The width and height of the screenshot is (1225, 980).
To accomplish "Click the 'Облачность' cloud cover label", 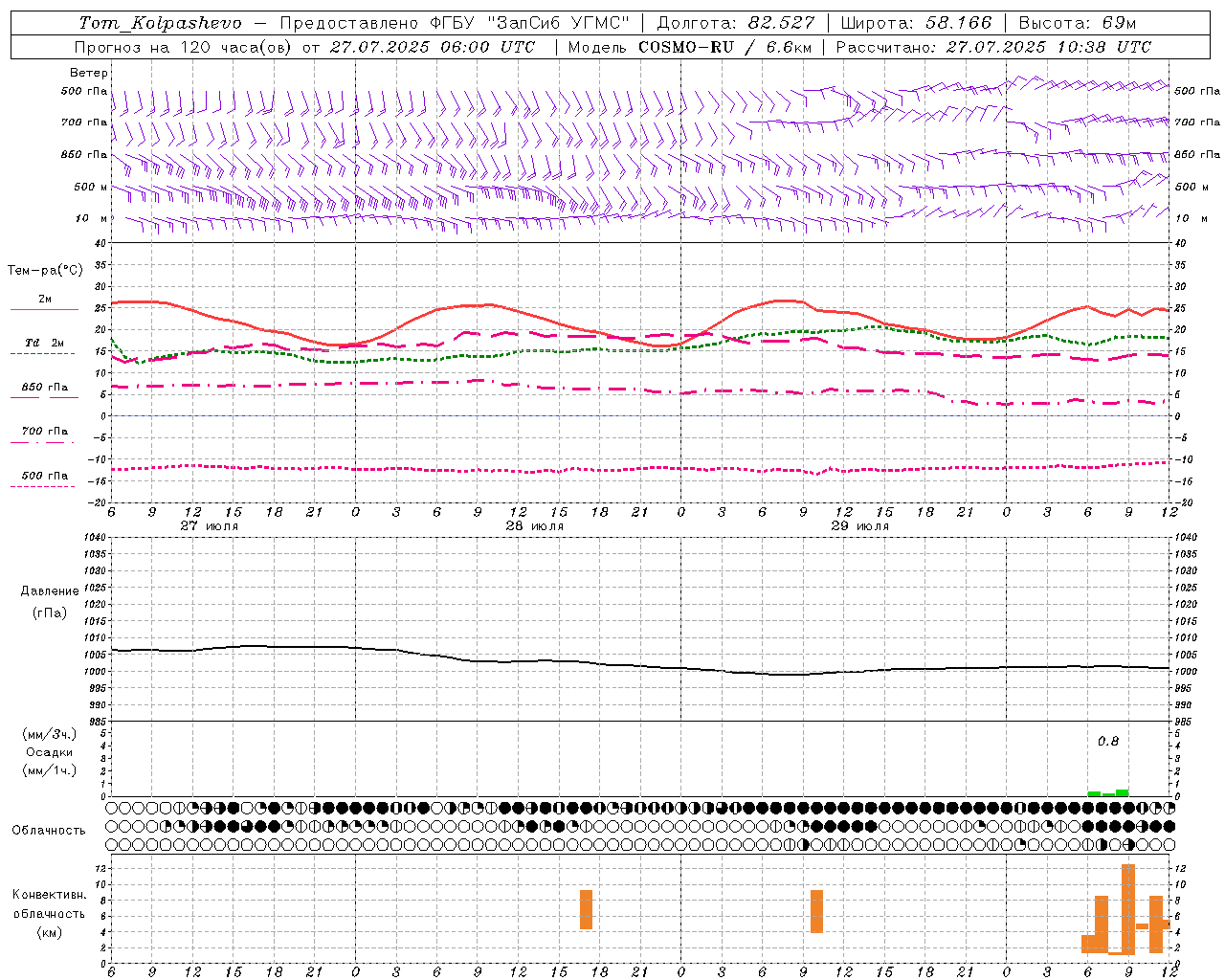I will click(x=49, y=831).
